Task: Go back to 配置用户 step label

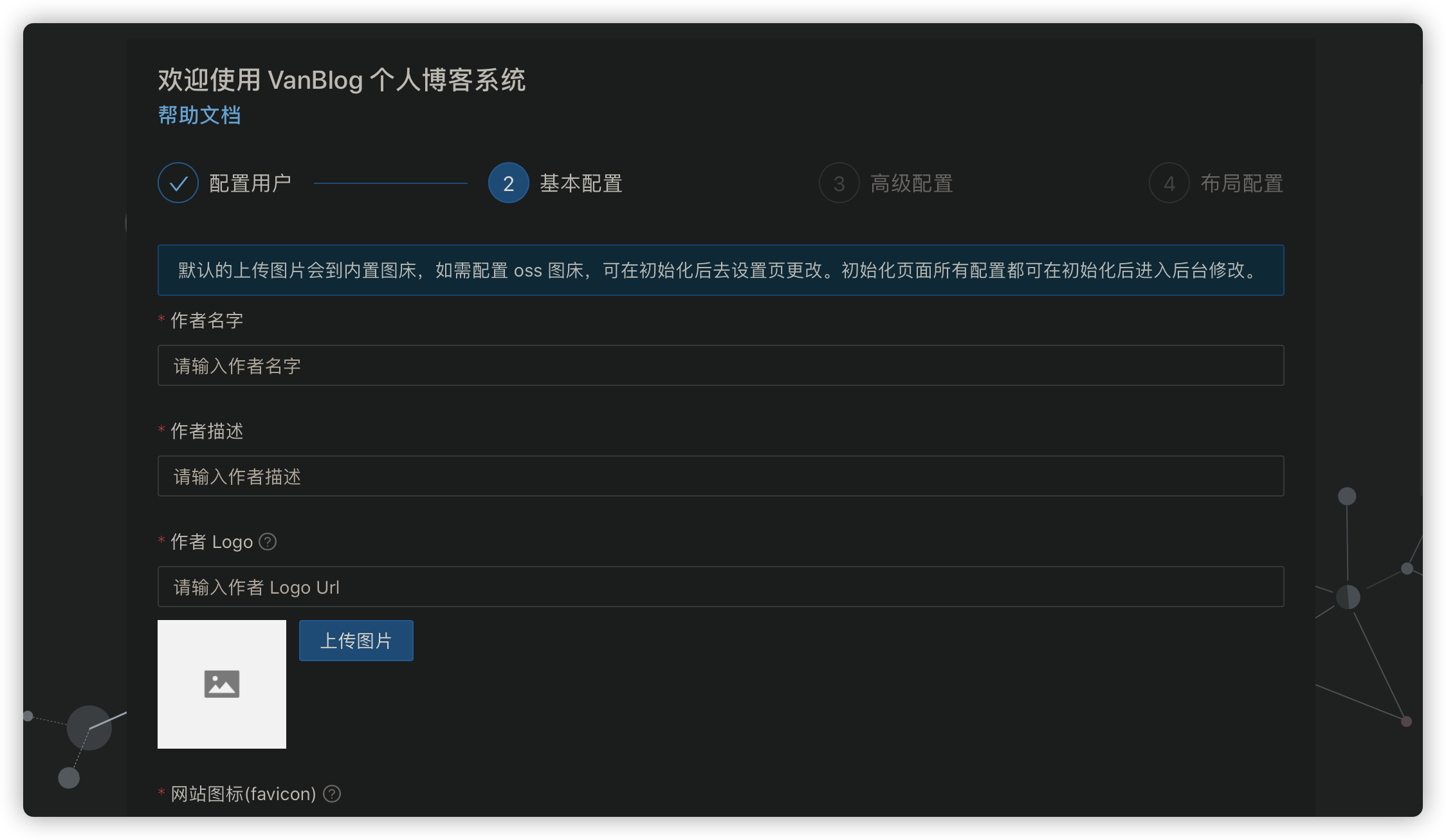Action: point(250,183)
